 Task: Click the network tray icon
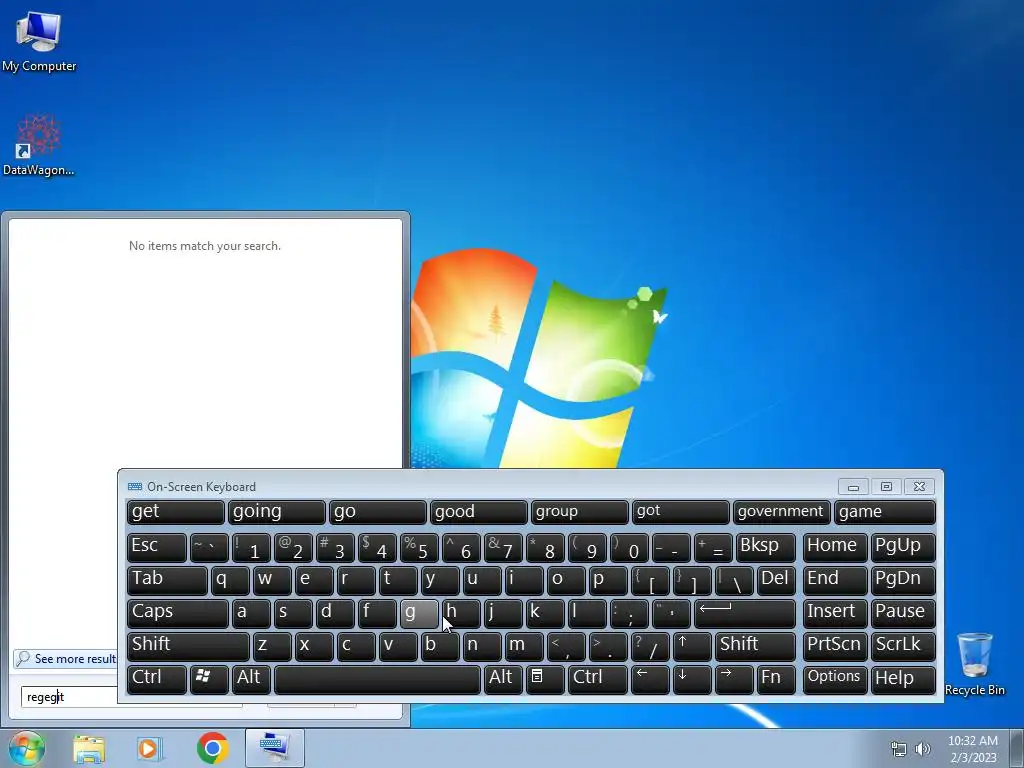(899, 749)
